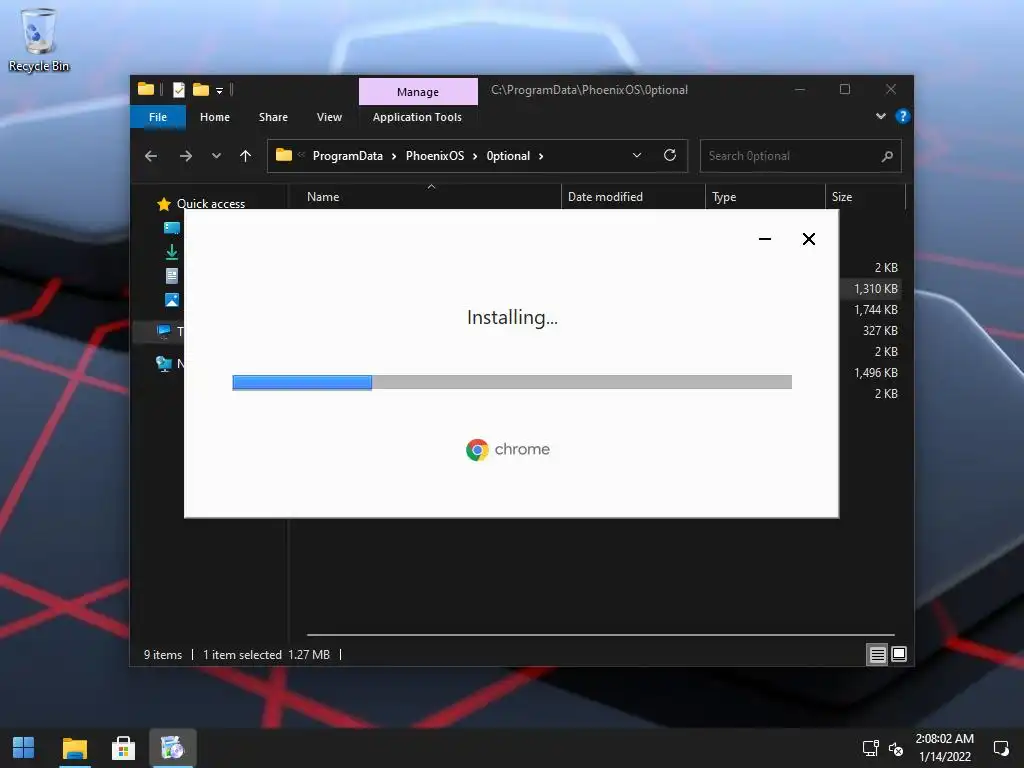1024x768 pixels.
Task: Open File Explorer help icon
Action: 903,116
